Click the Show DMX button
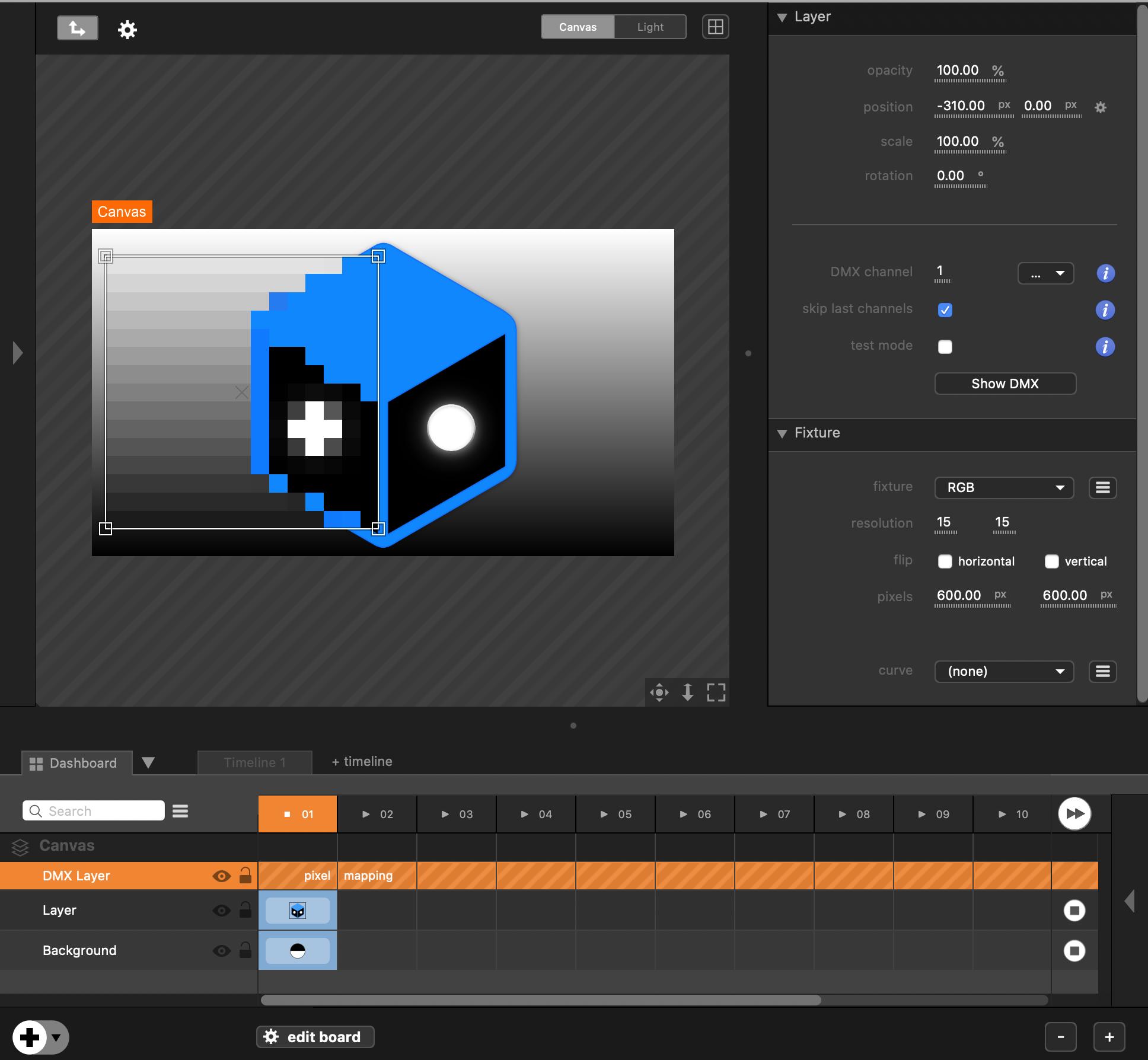 click(1004, 384)
